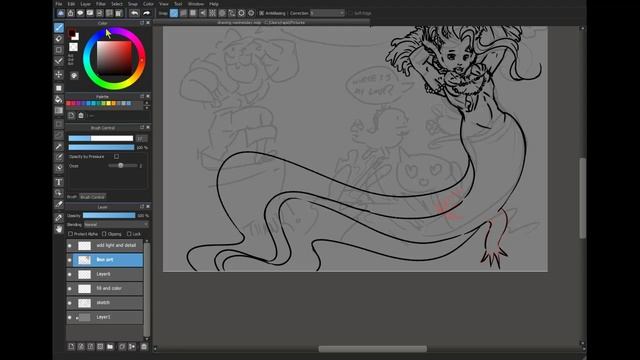This screenshot has height=360, width=640.
Task: Adjust the layer Opacity slider
Action: [109, 216]
